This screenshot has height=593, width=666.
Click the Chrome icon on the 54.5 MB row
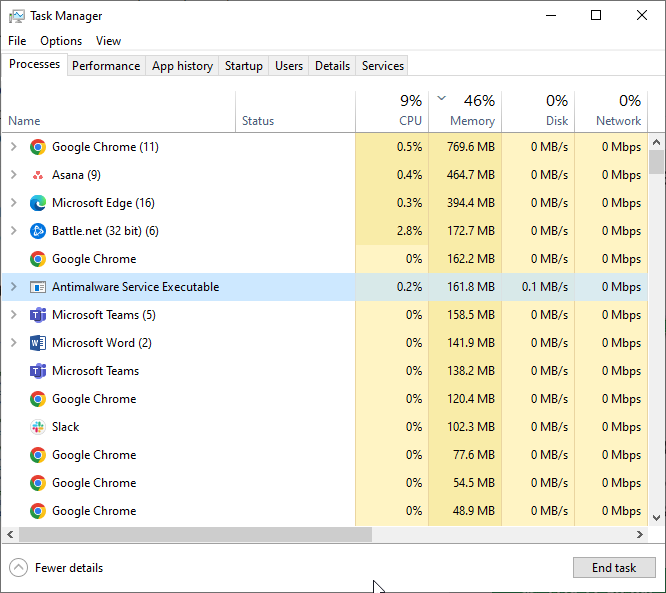point(38,483)
